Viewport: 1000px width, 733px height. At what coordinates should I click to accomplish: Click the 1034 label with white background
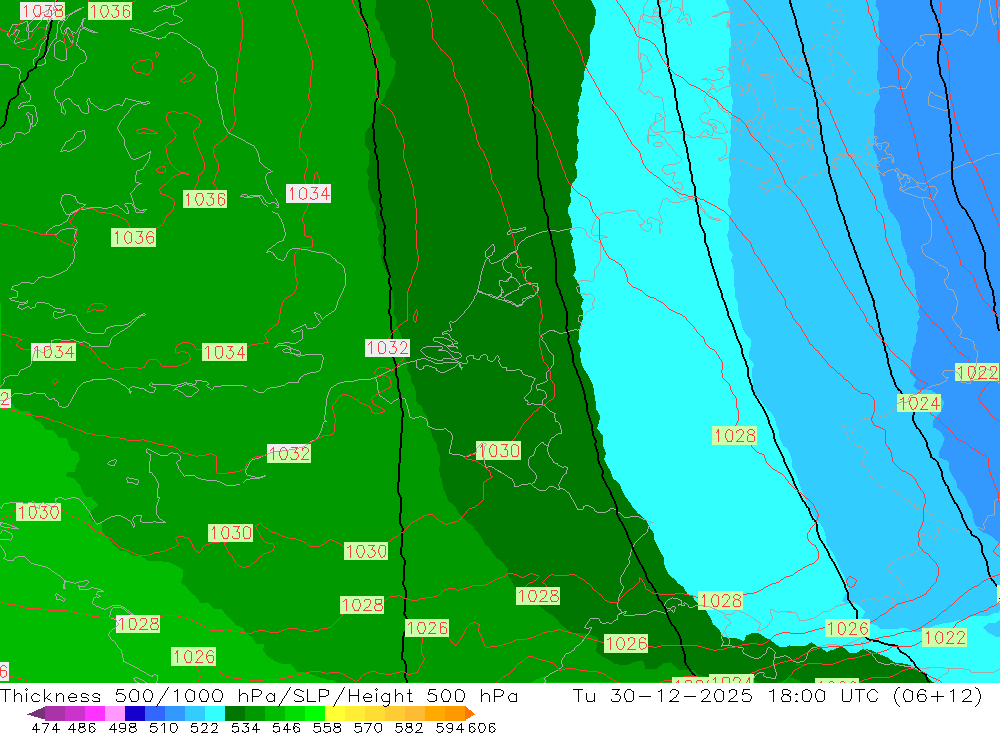308,193
